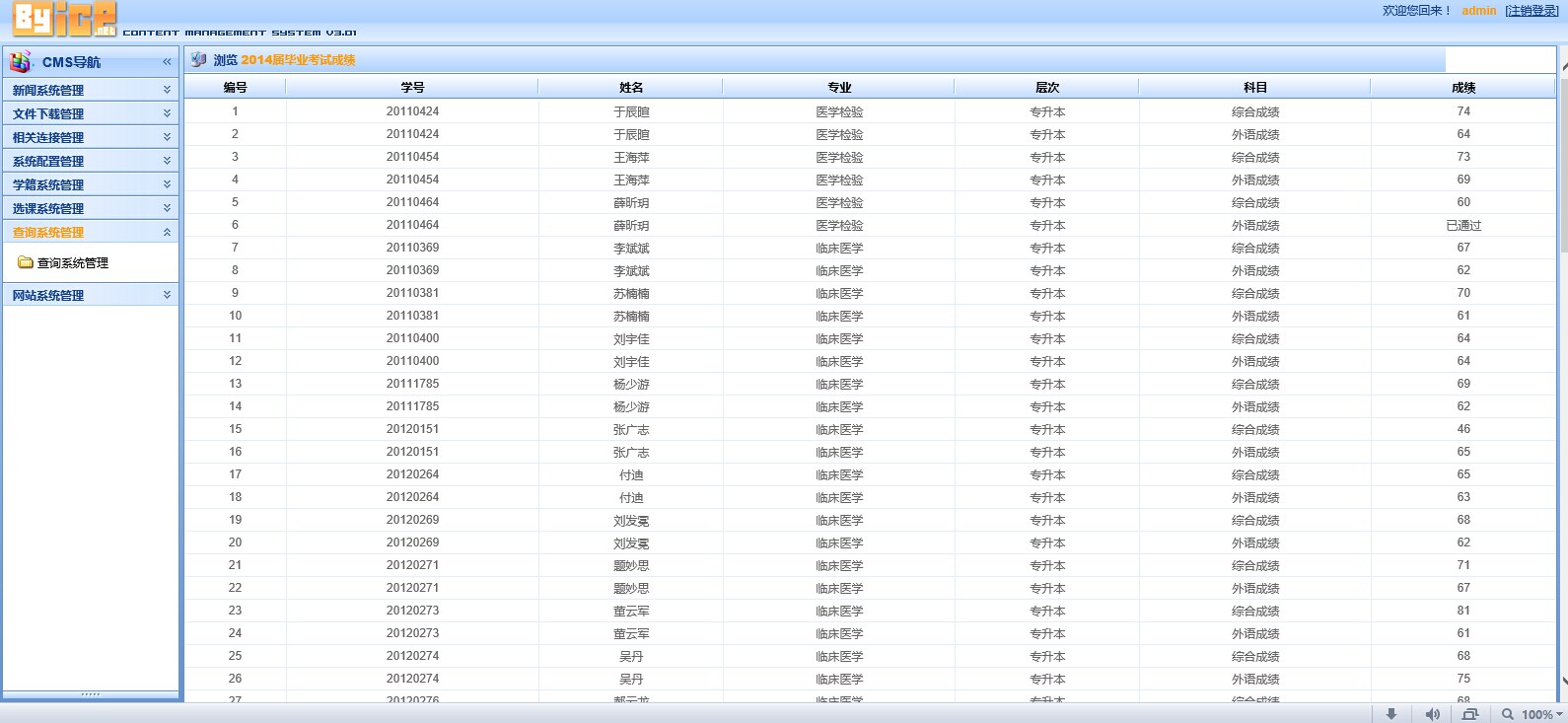Select name 付迪 in row 17
The height and width of the screenshot is (723, 1568).
click(631, 474)
